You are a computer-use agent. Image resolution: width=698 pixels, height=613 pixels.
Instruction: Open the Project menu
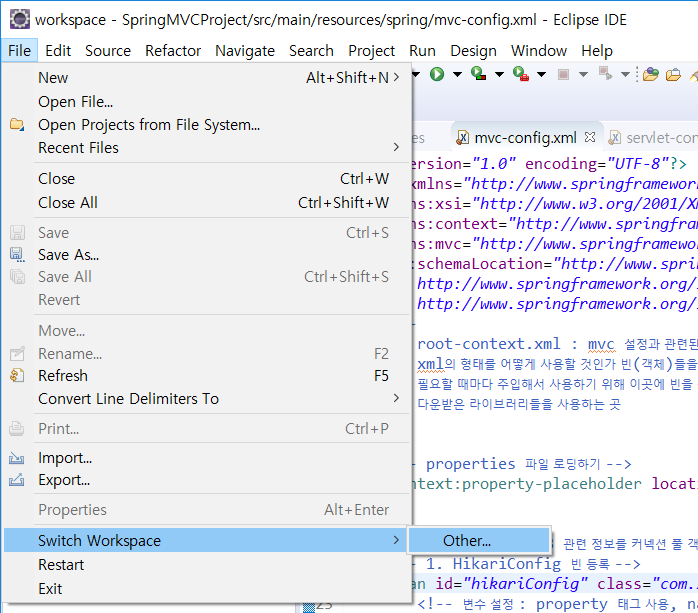click(x=371, y=51)
